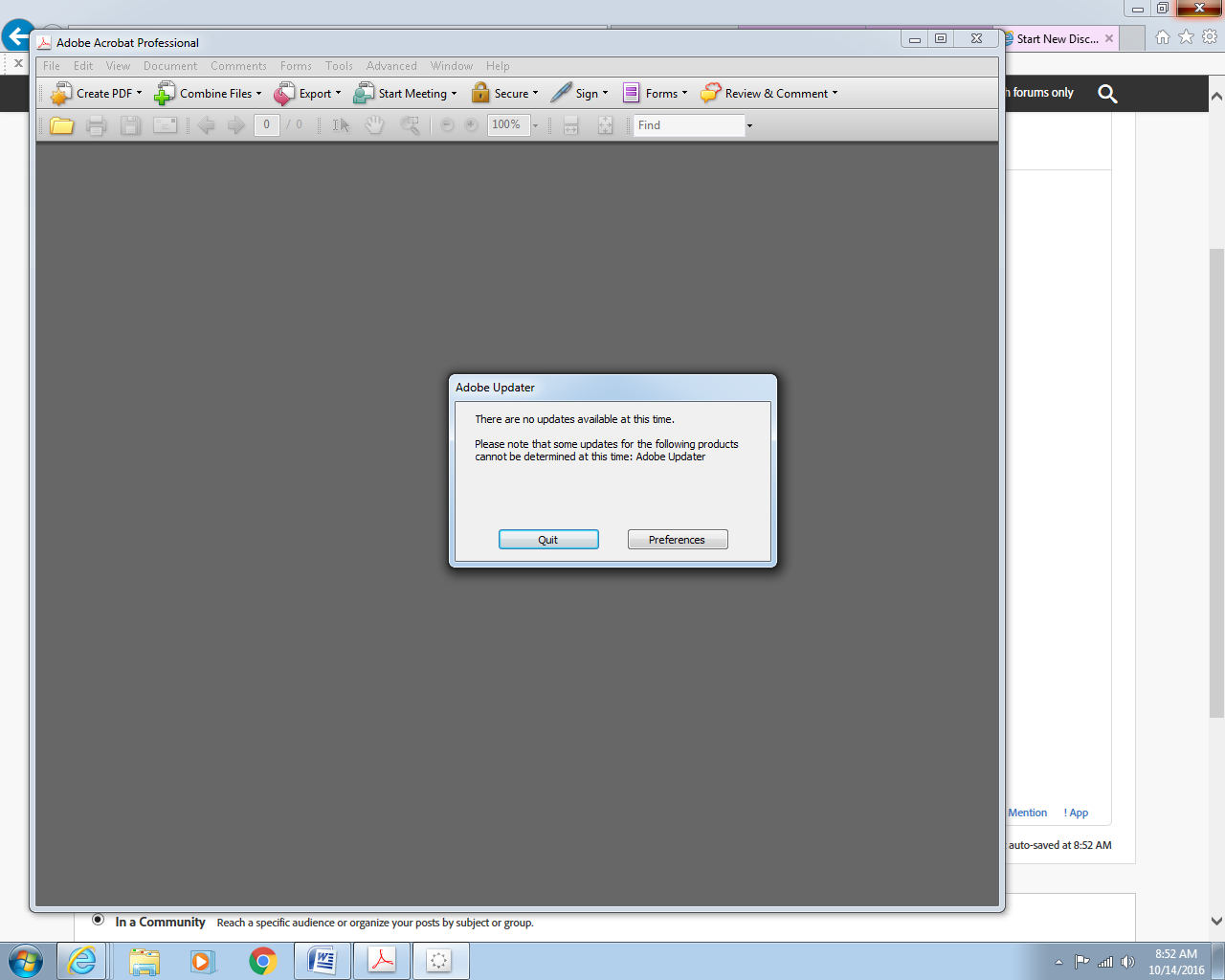
Task: Go to previous page arrow
Action: (207, 125)
